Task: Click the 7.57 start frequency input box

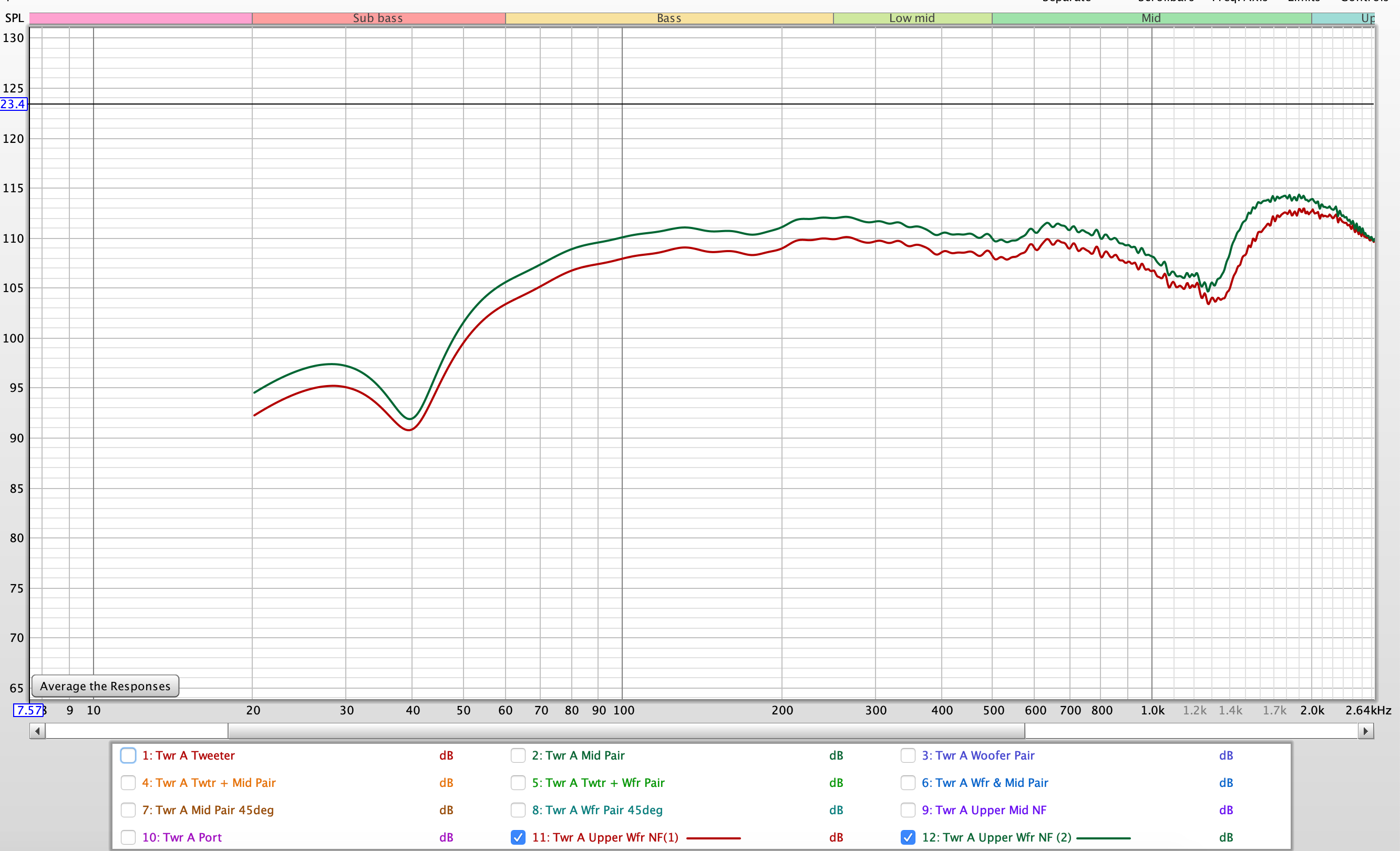Action: (x=28, y=710)
